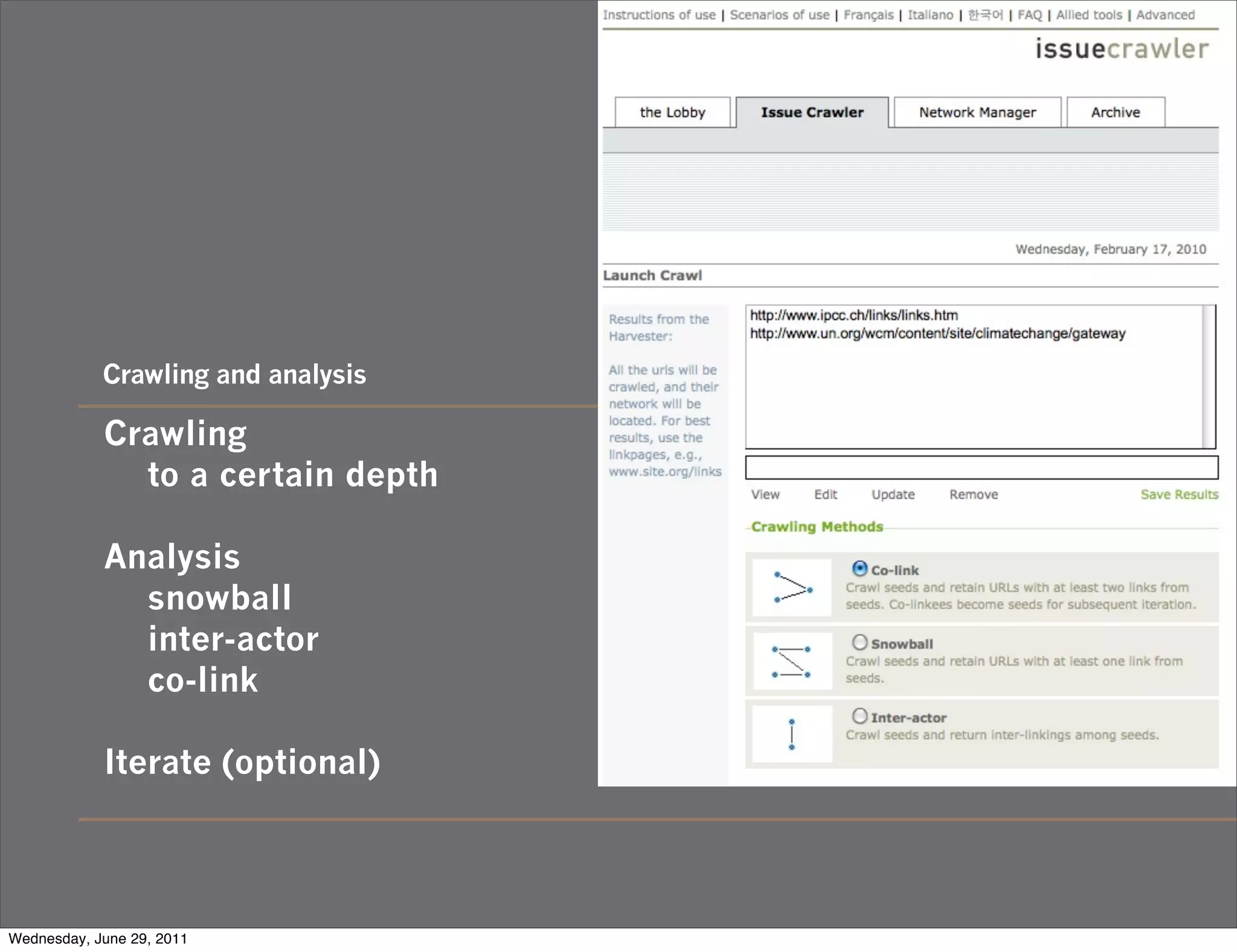Click the View button
Screen dimensions: 1237x952
click(765, 495)
